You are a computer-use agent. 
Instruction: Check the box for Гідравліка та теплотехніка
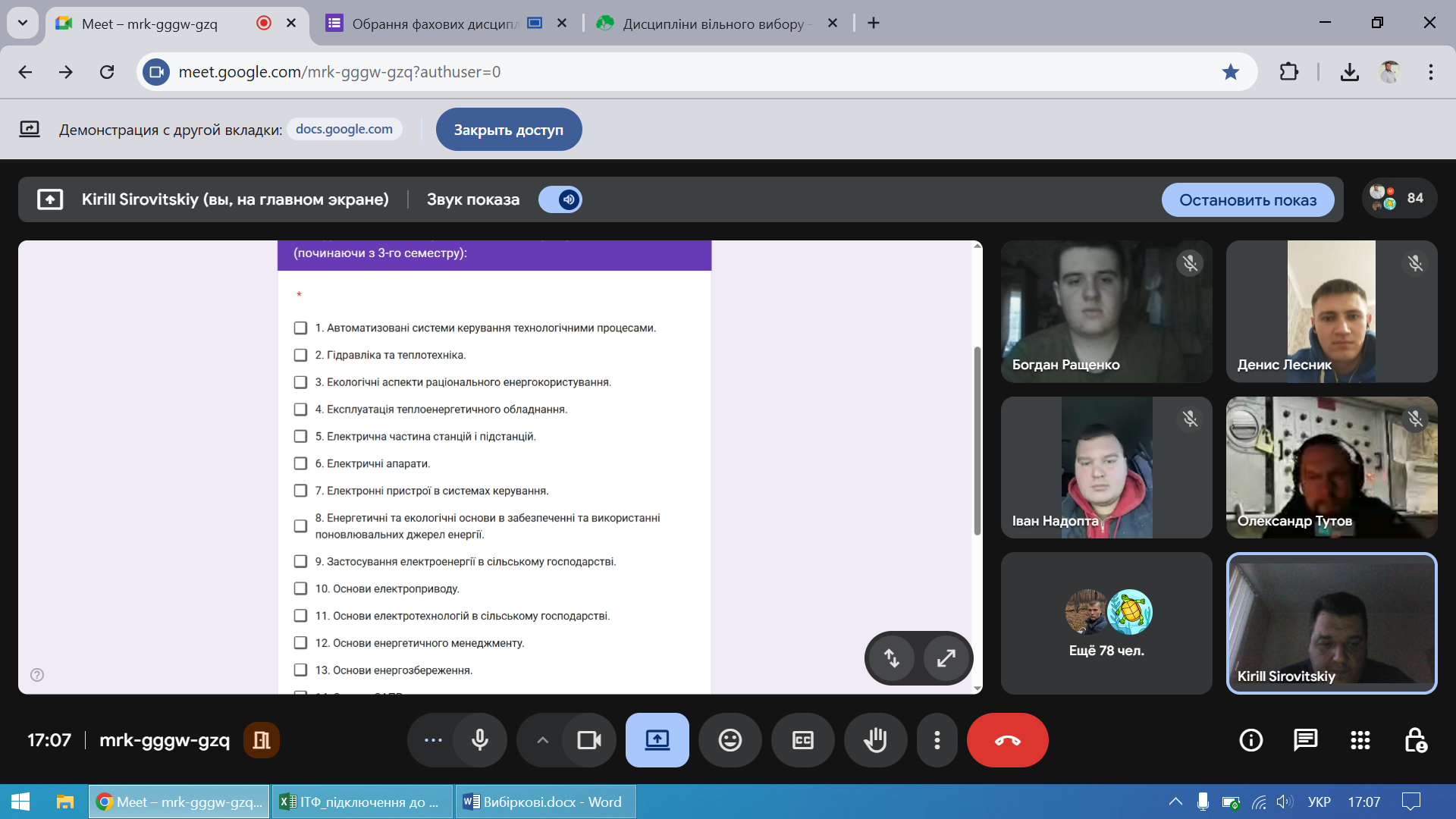pyautogui.click(x=300, y=355)
